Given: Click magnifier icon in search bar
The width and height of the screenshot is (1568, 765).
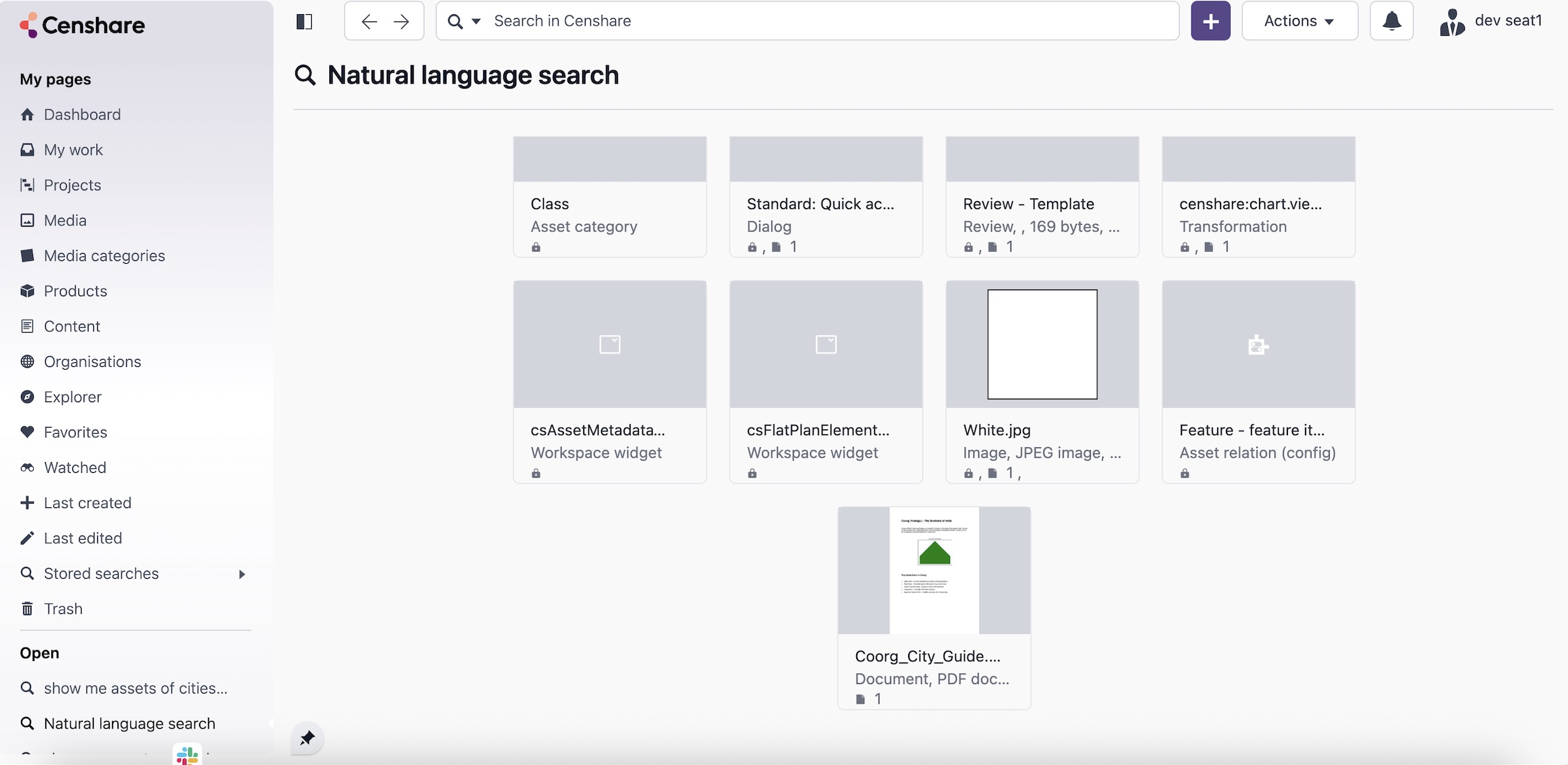Looking at the screenshot, I should point(455,22).
